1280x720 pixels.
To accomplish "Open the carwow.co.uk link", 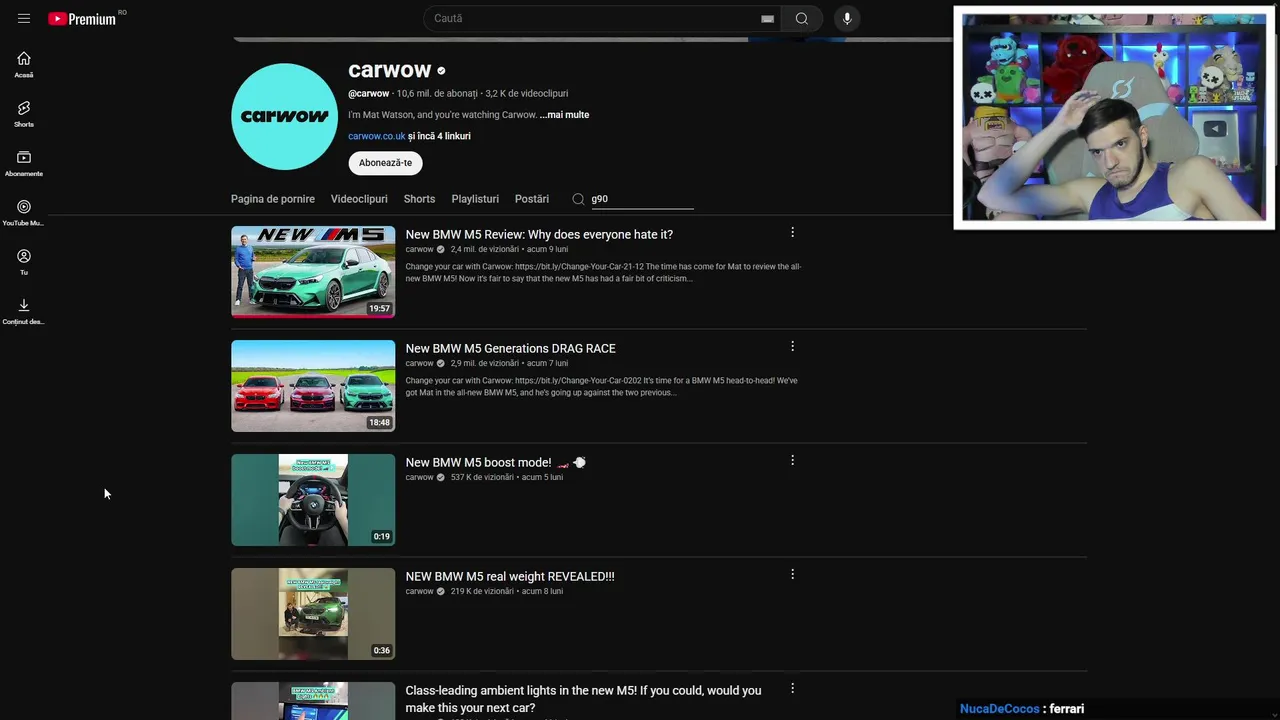I will pos(377,136).
